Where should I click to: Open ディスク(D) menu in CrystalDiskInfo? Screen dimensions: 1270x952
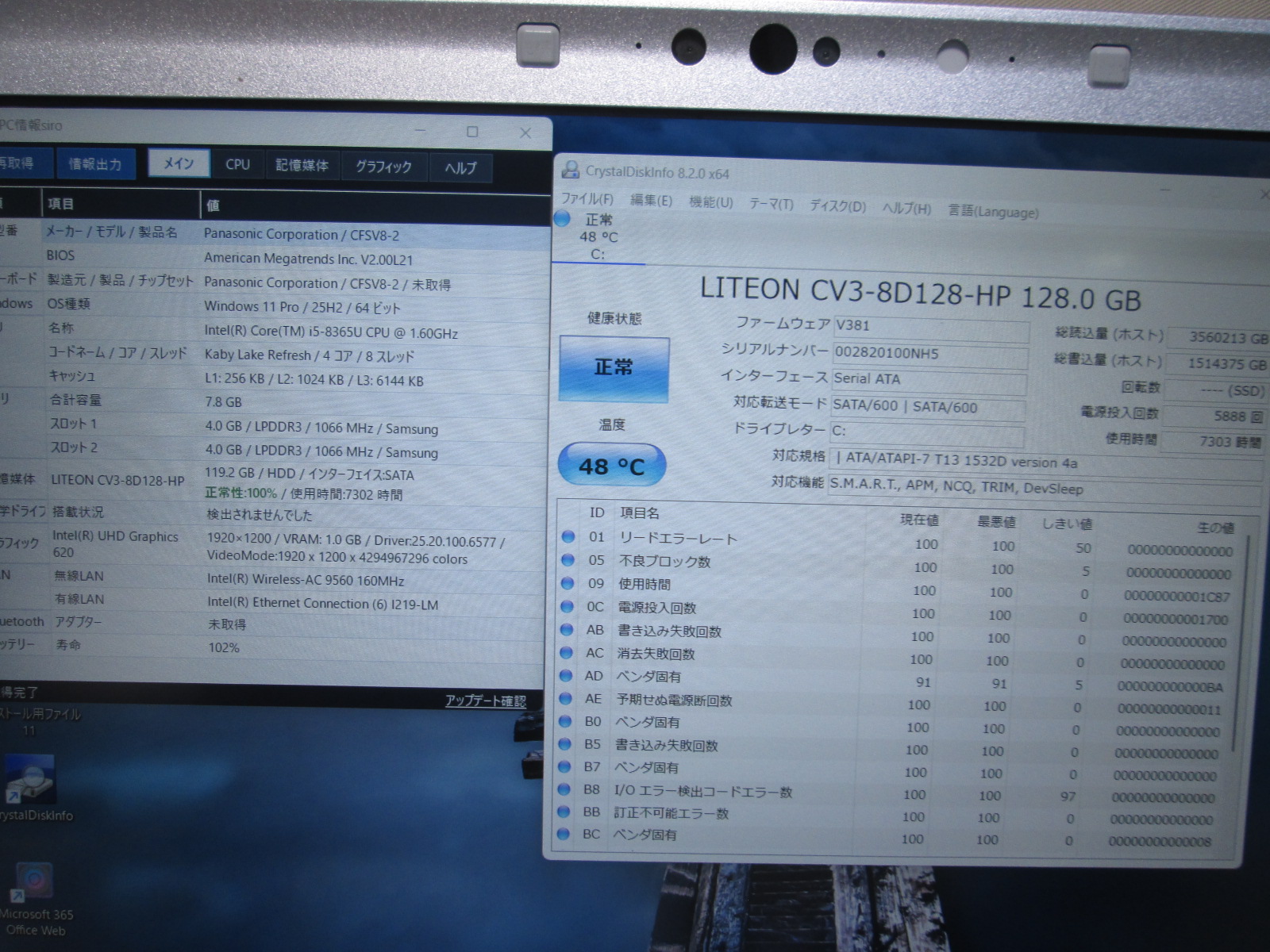click(837, 206)
